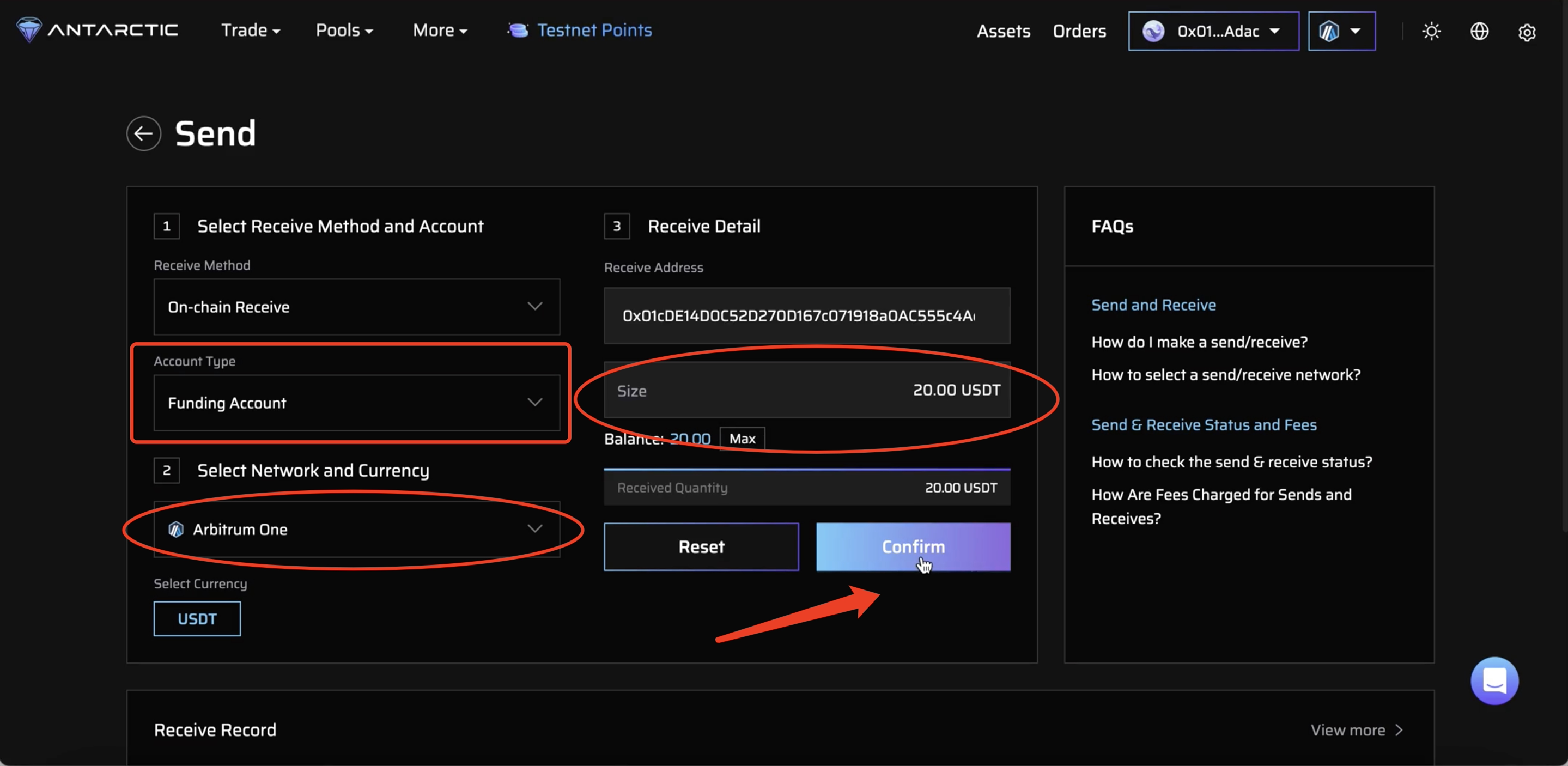Viewport: 1568px width, 766px height.
Task: Click the wallet avatar icon
Action: [x=1153, y=31]
